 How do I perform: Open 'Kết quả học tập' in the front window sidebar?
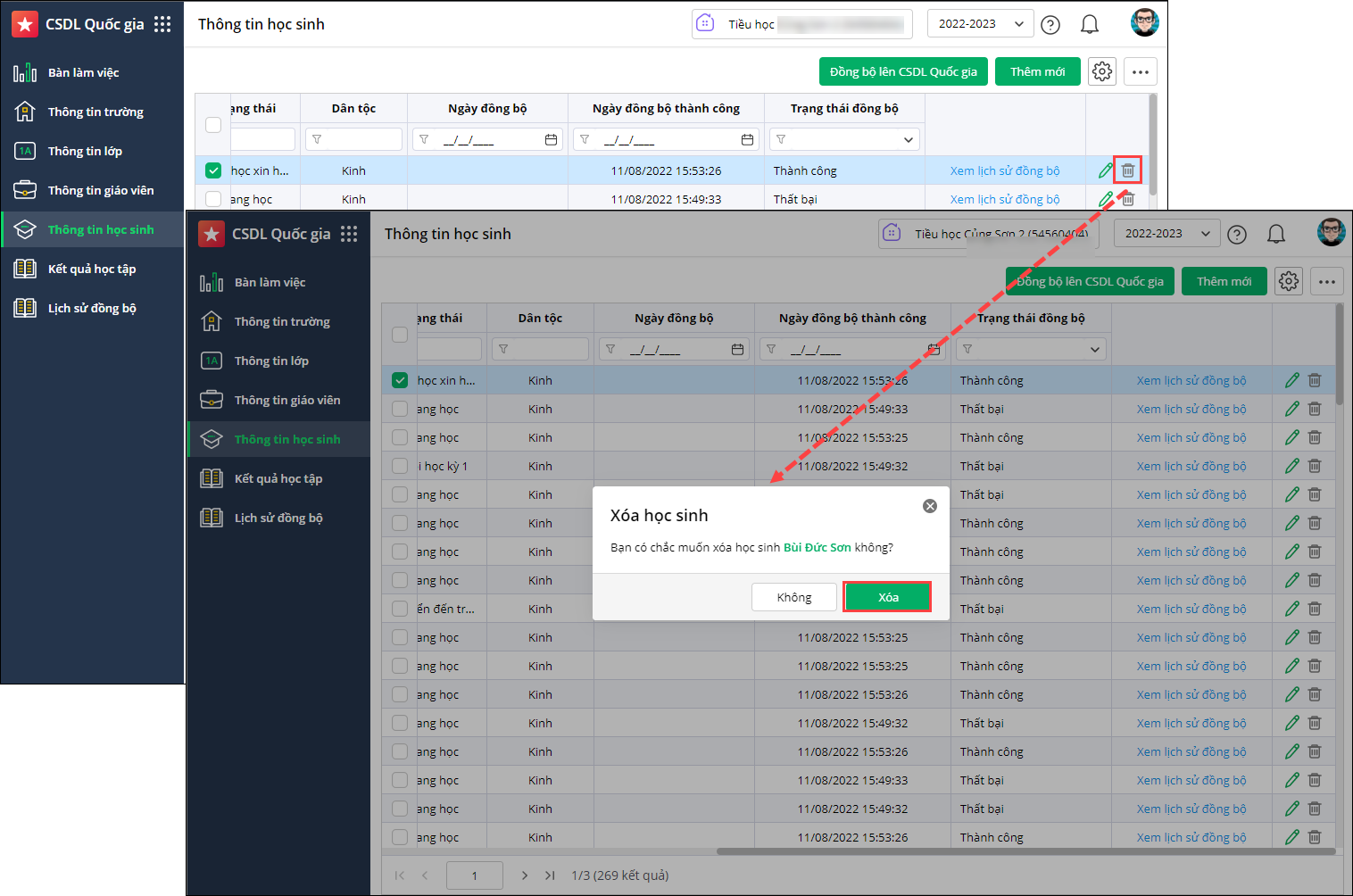tap(279, 478)
